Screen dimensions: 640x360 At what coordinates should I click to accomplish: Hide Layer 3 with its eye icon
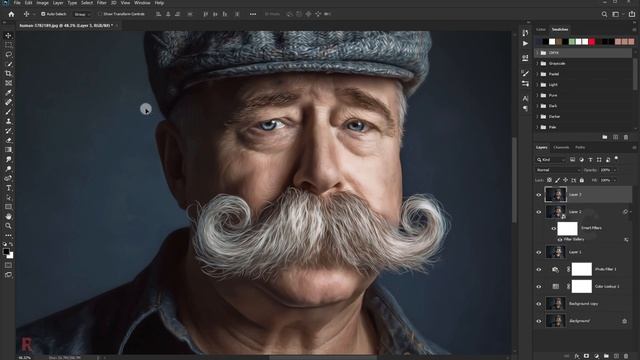[539, 195]
